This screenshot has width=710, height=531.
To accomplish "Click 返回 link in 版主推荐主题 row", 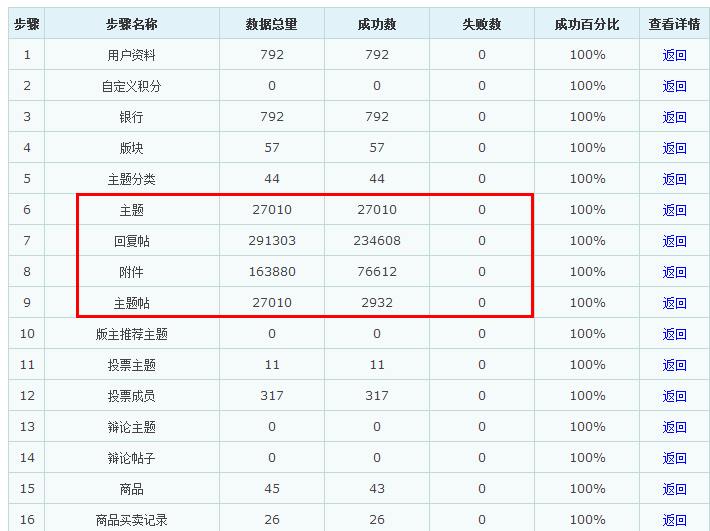I will [674, 334].
